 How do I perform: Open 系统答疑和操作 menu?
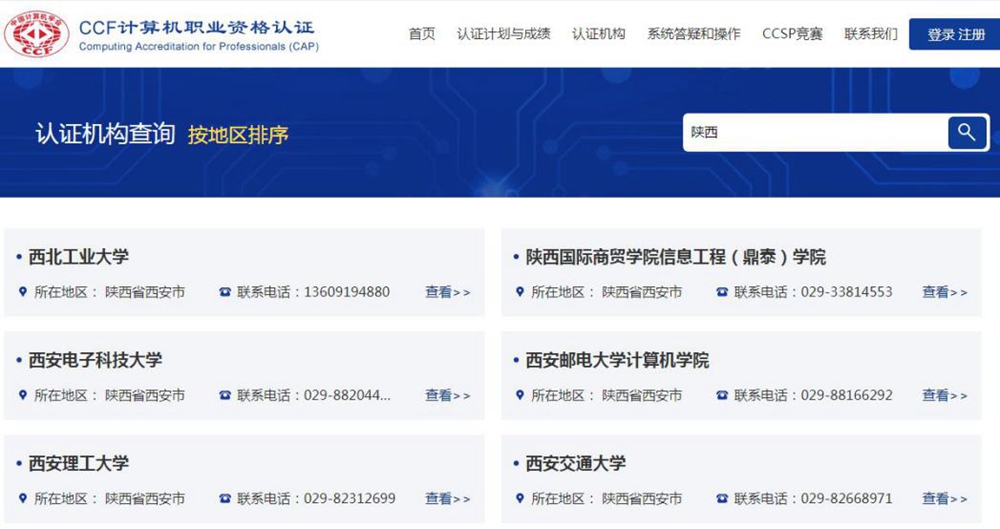point(694,34)
